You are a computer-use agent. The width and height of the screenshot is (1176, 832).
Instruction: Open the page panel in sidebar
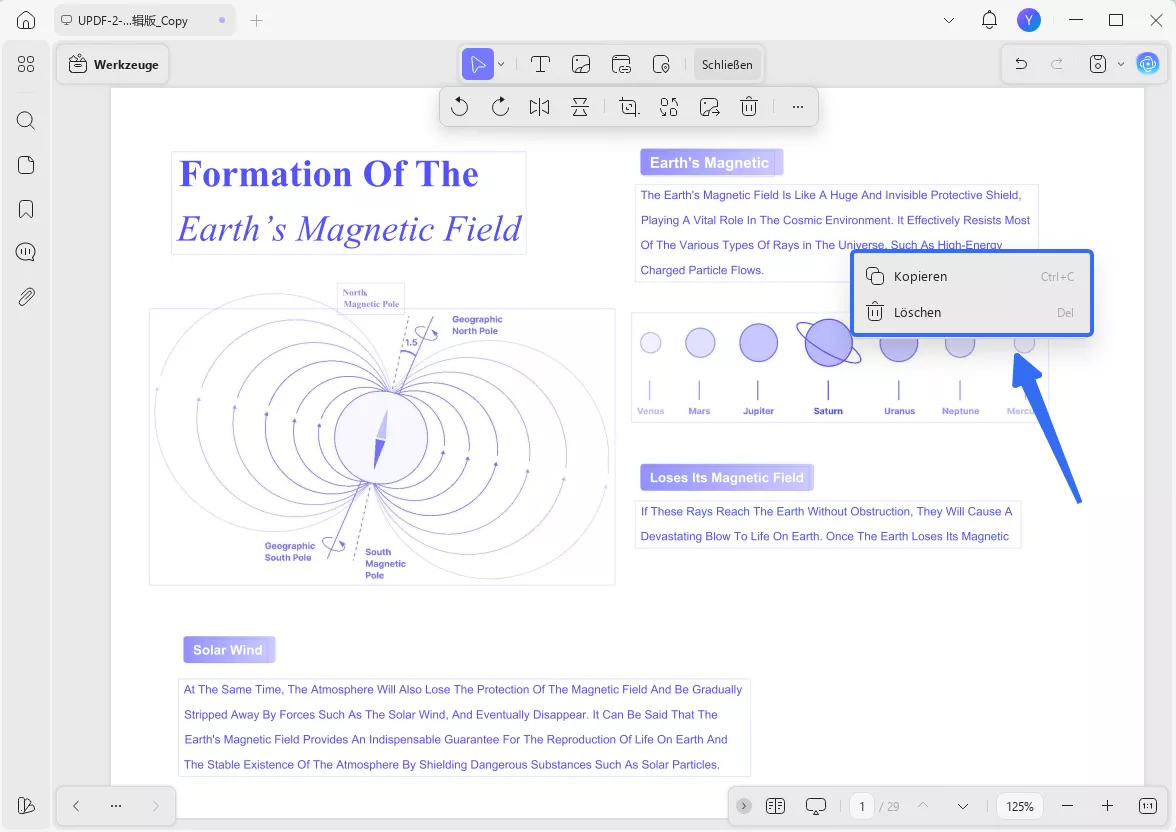(x=26, y=165)
